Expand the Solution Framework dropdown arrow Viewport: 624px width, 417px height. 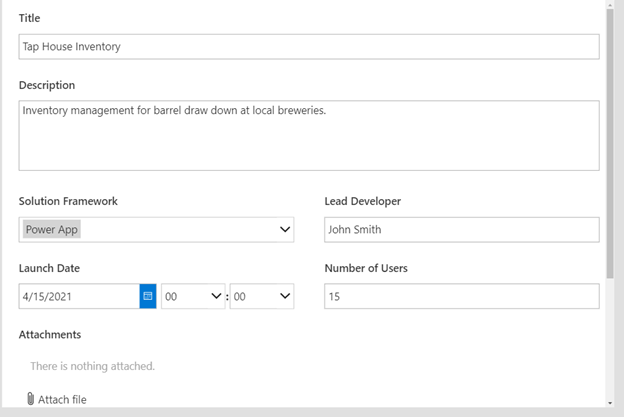[285, 230]
